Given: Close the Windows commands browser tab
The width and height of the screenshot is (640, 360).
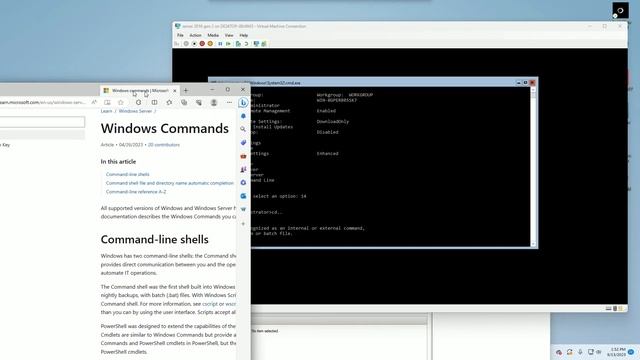Looking at the screenshot, I should (x=175, y=91).
